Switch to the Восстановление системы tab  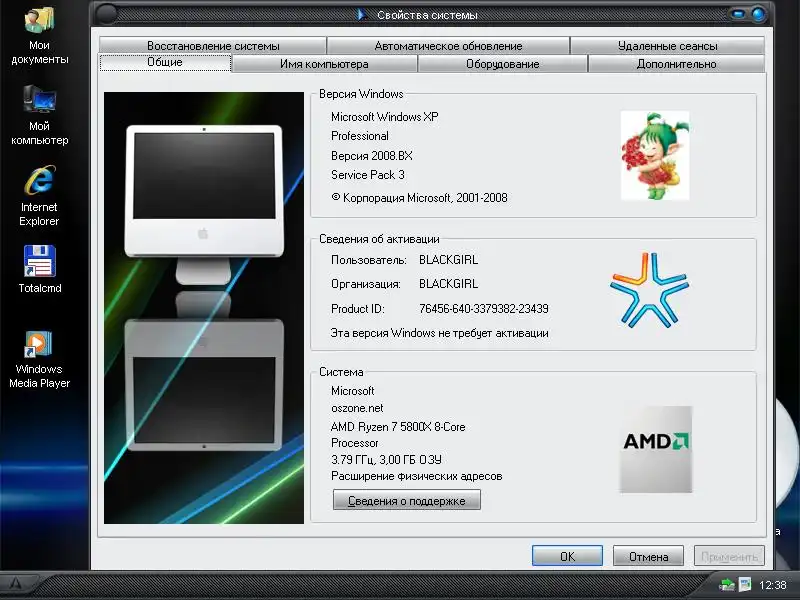[x=213, y=45]
